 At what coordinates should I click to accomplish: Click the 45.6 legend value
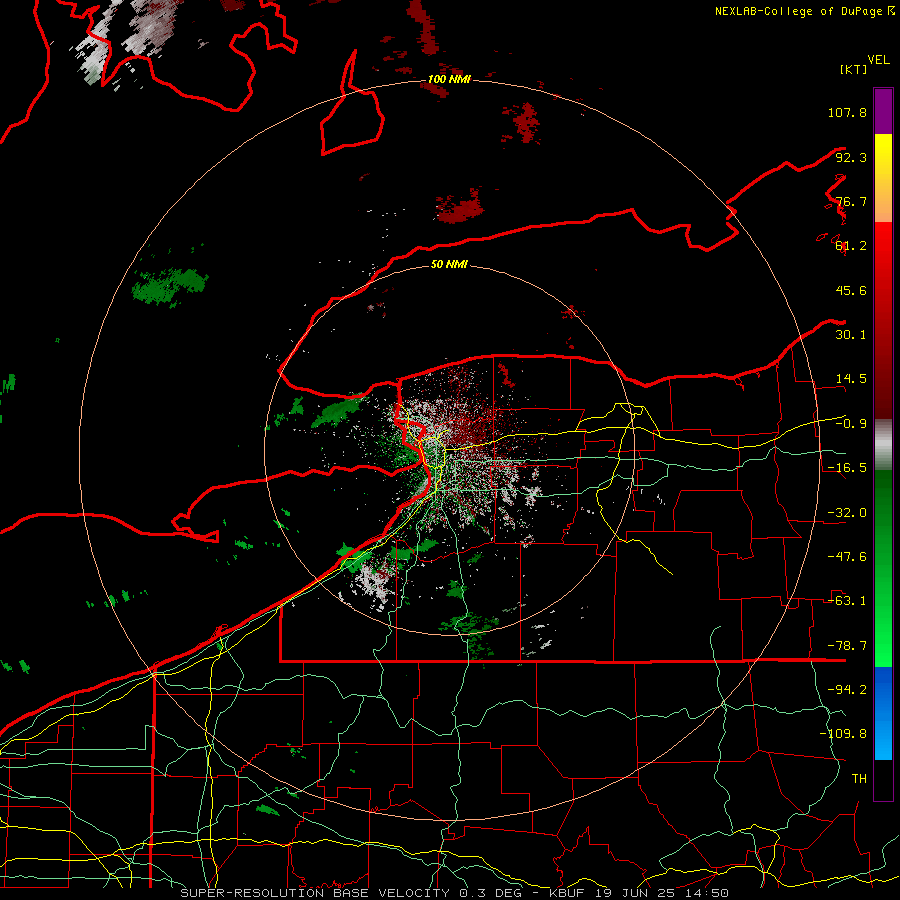tap(851, 290)
